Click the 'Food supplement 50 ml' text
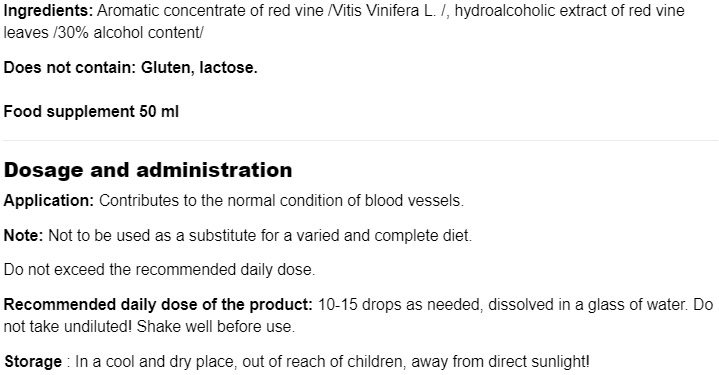This screenshot has height=375, width=719. coord(91,111)
